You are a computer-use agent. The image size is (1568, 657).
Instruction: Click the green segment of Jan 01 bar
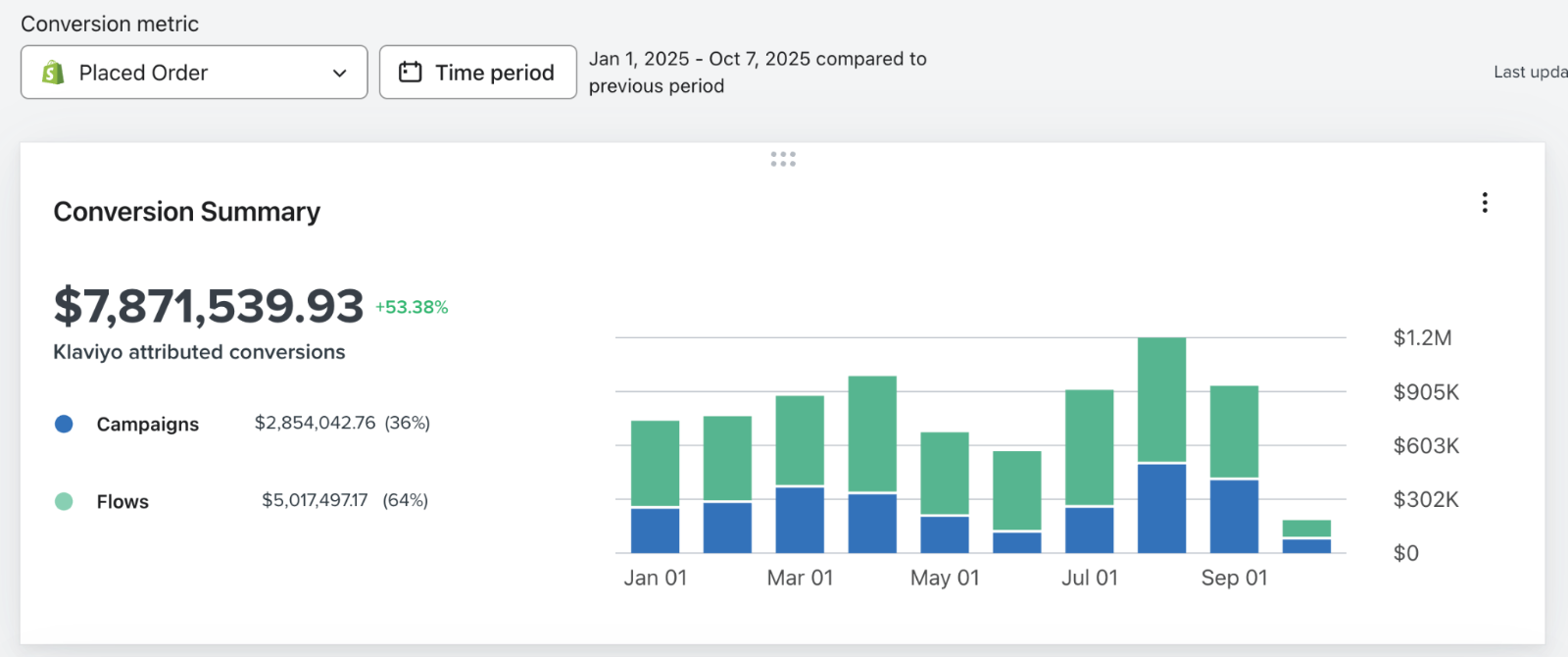[x=656, y=463]
